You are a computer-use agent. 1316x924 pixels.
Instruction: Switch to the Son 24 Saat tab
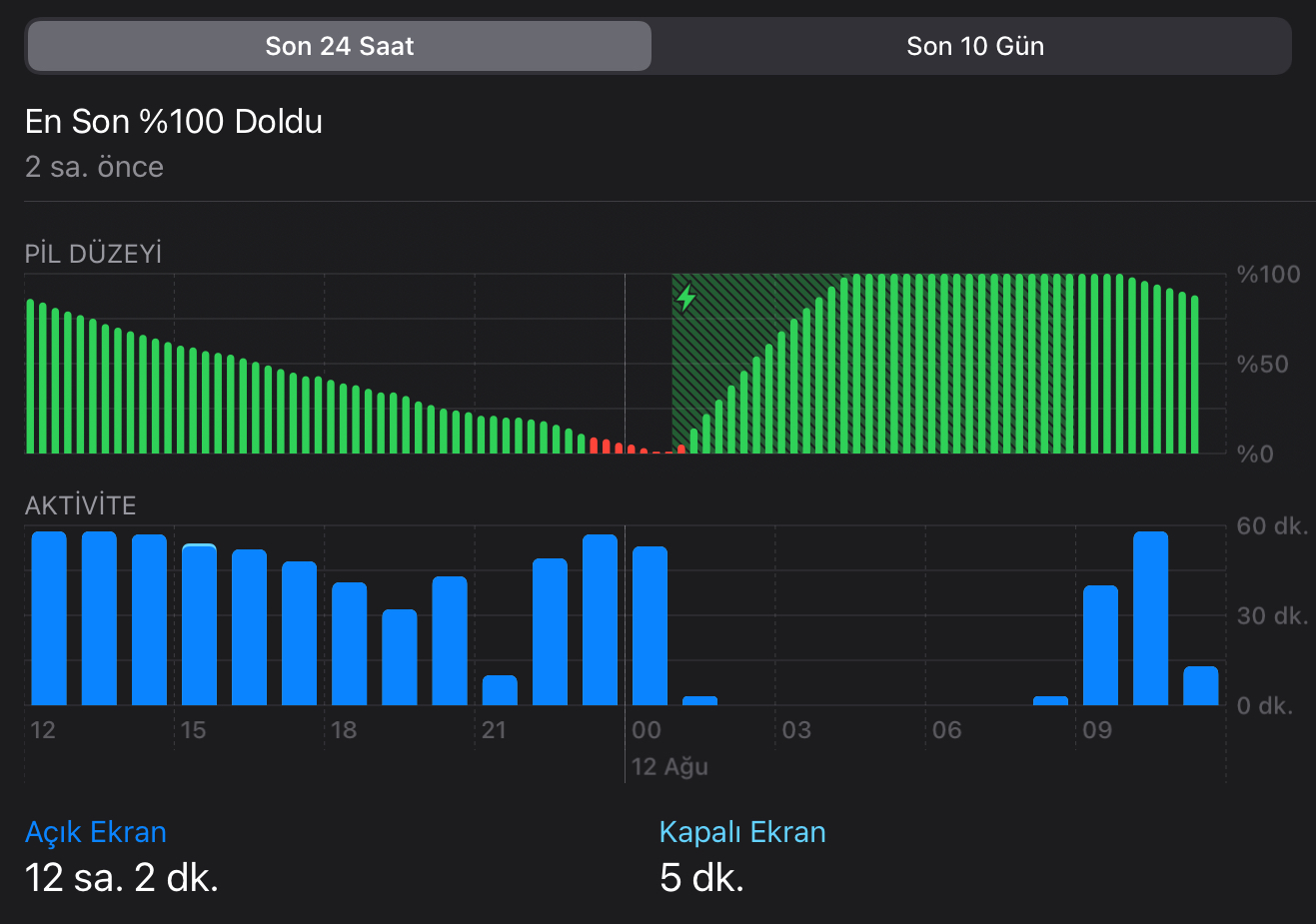coord(340,46)
